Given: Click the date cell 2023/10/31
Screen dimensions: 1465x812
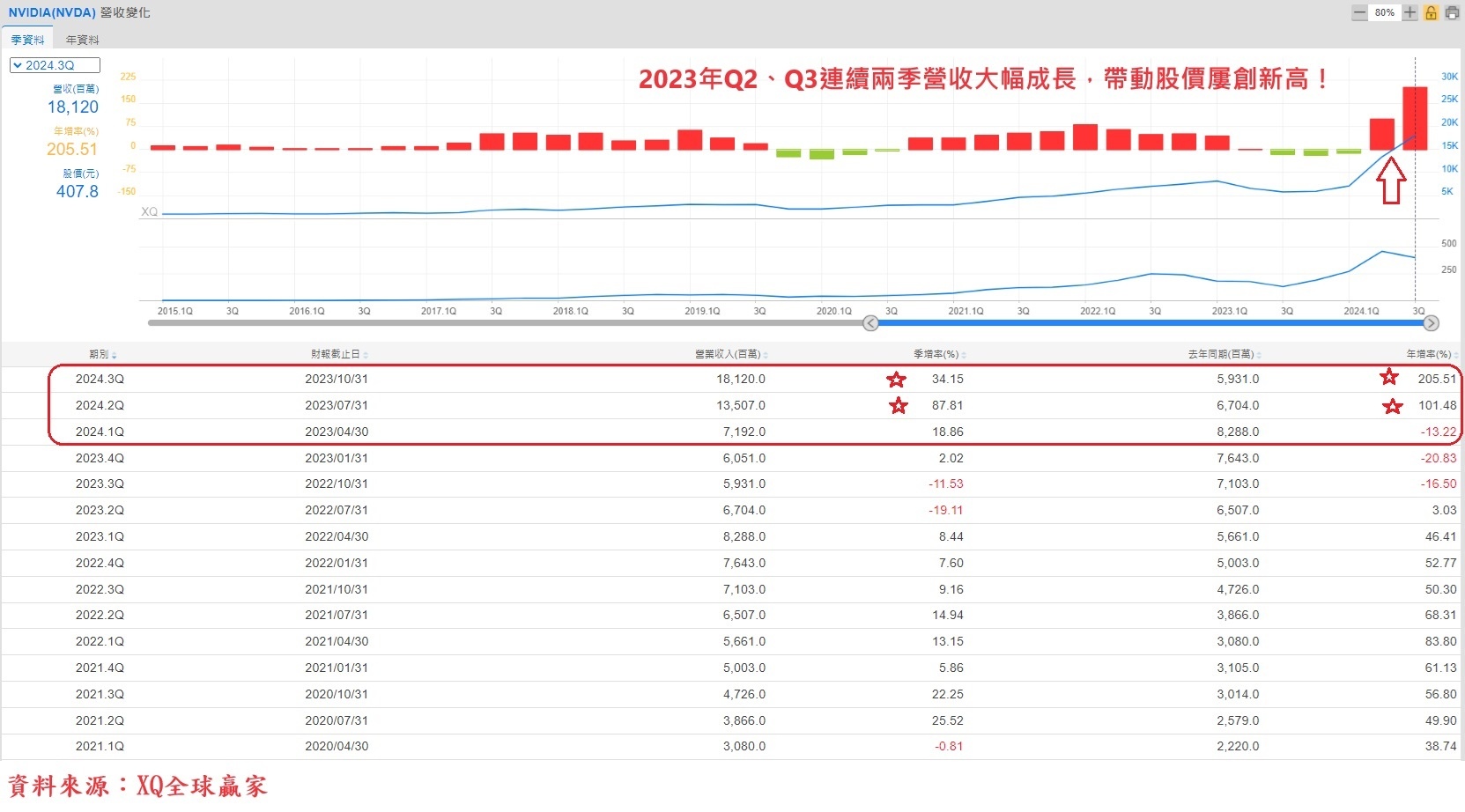Looking at the screenshot, I should (337, 379).
